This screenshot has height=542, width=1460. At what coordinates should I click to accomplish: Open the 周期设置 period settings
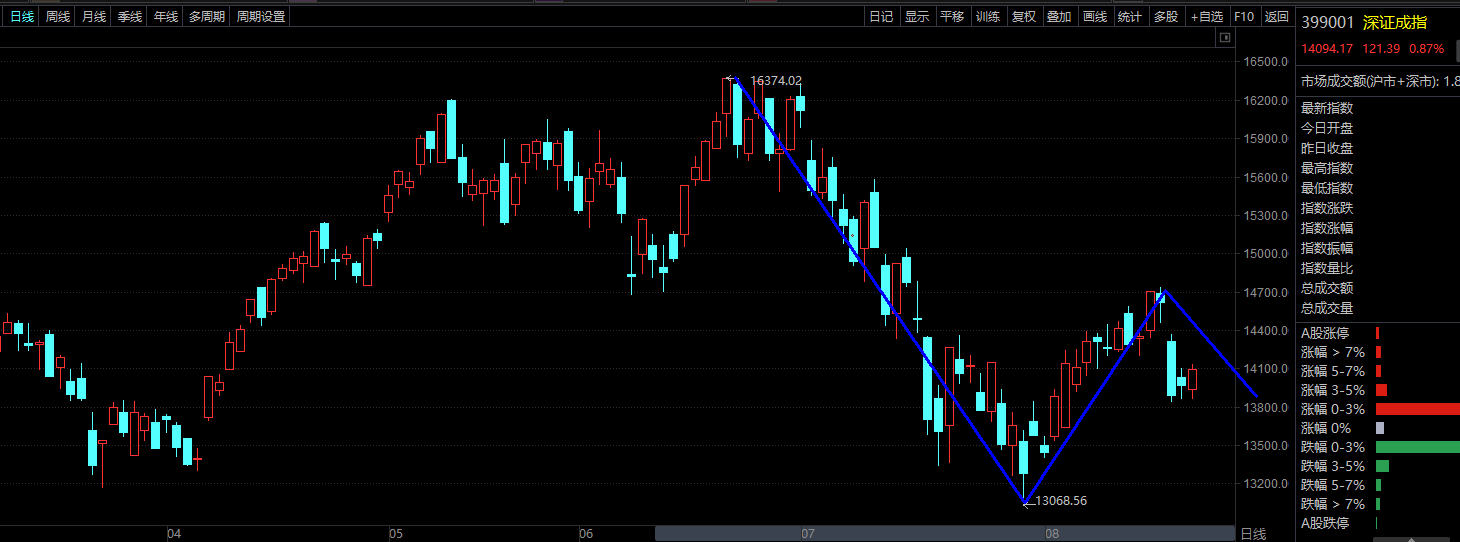[261, 17]
